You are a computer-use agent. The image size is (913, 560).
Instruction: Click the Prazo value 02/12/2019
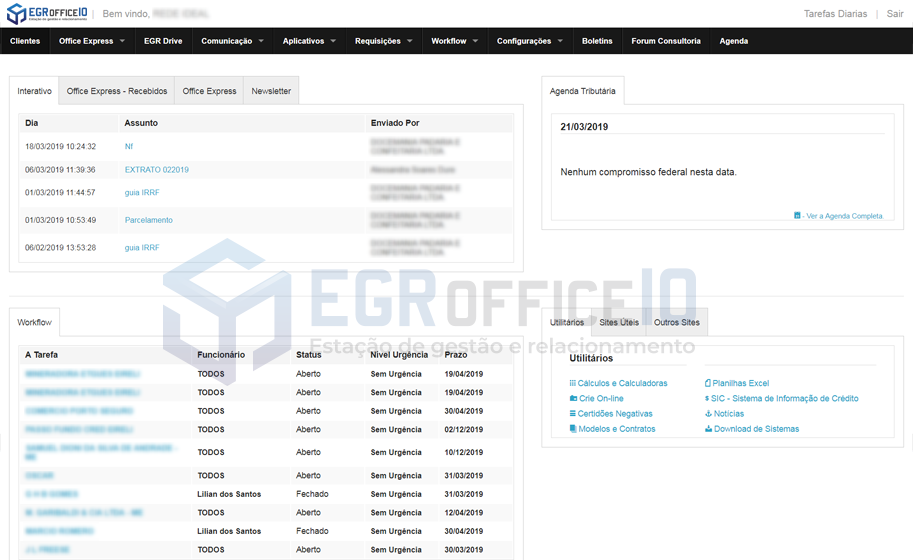(x=463, y=430)
